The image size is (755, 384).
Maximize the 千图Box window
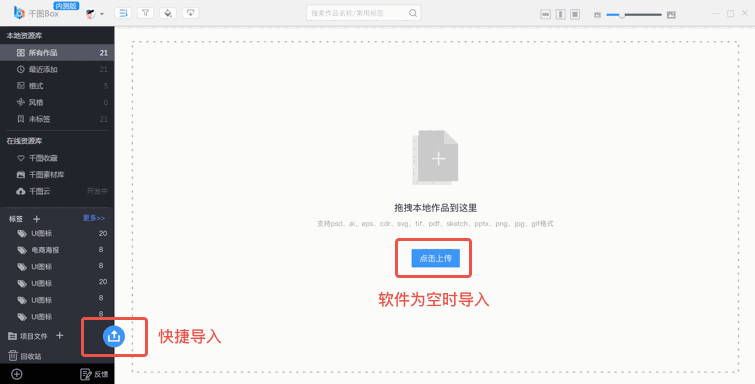(x=730, y=13)
